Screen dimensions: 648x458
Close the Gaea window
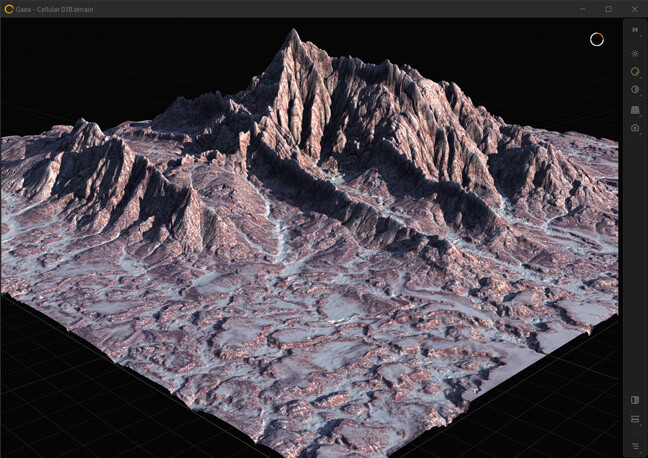634,8
